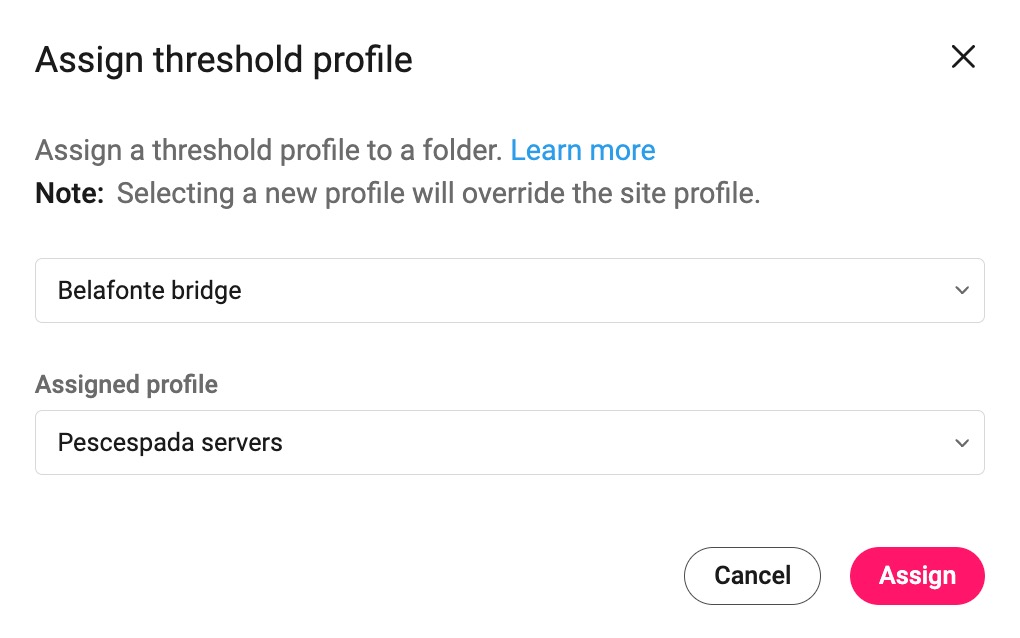Click the "Assign a threshold profile to a folder" text
The height and width of the screenshot is (638, 1020).
(x=268, y=151)
